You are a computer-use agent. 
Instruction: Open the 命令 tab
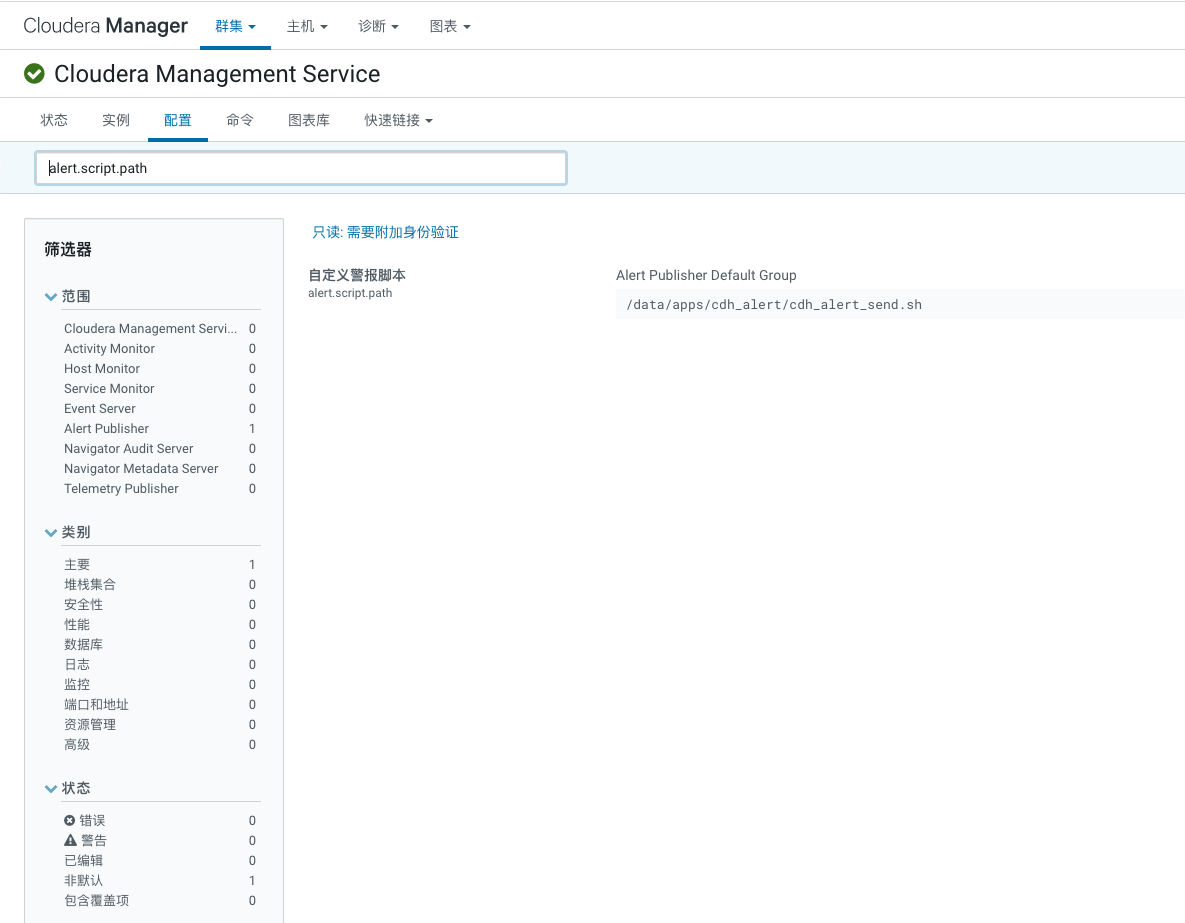click(240, 120)
